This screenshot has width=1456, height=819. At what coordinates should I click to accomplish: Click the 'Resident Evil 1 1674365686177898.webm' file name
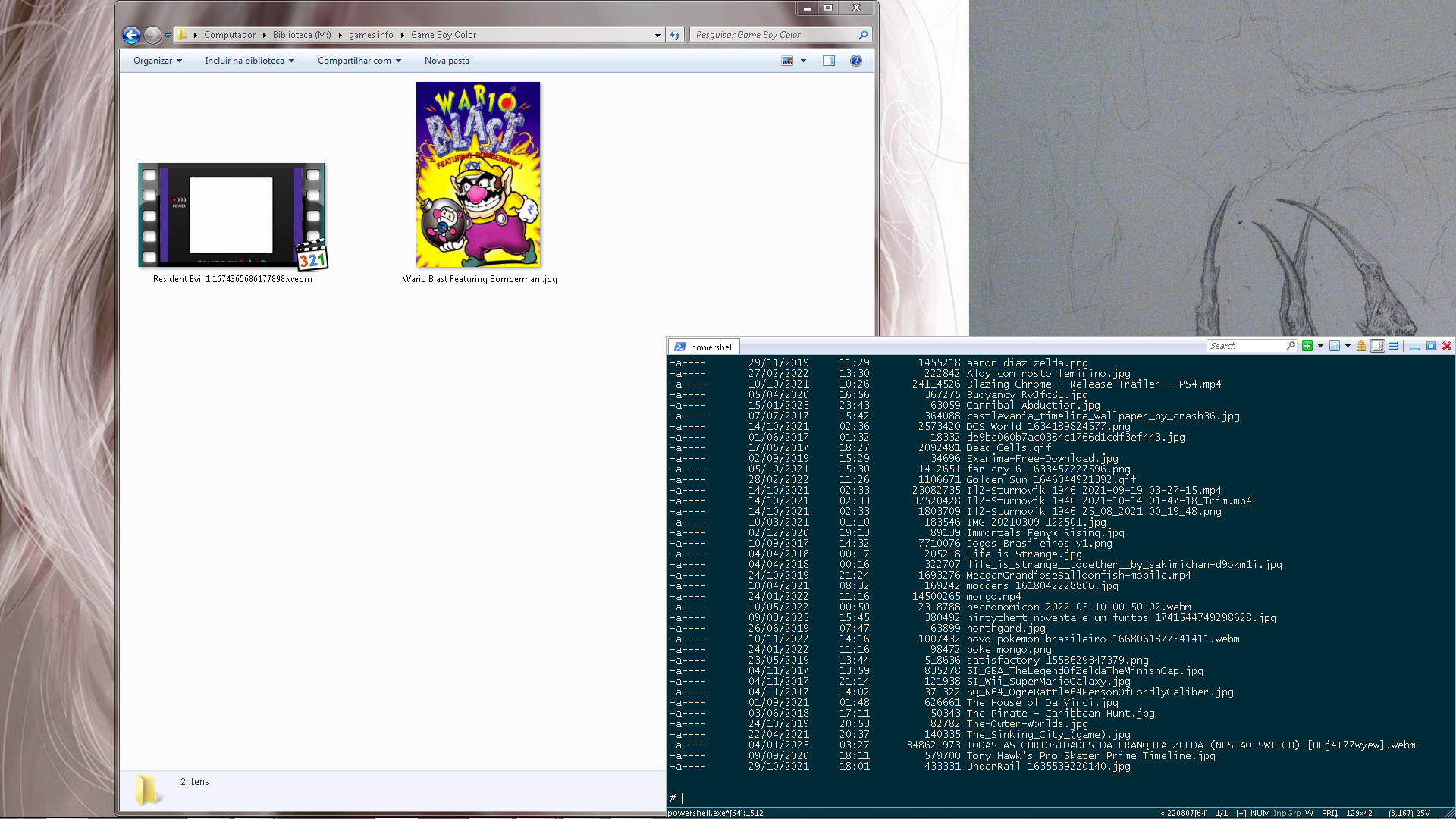(232, 279)
